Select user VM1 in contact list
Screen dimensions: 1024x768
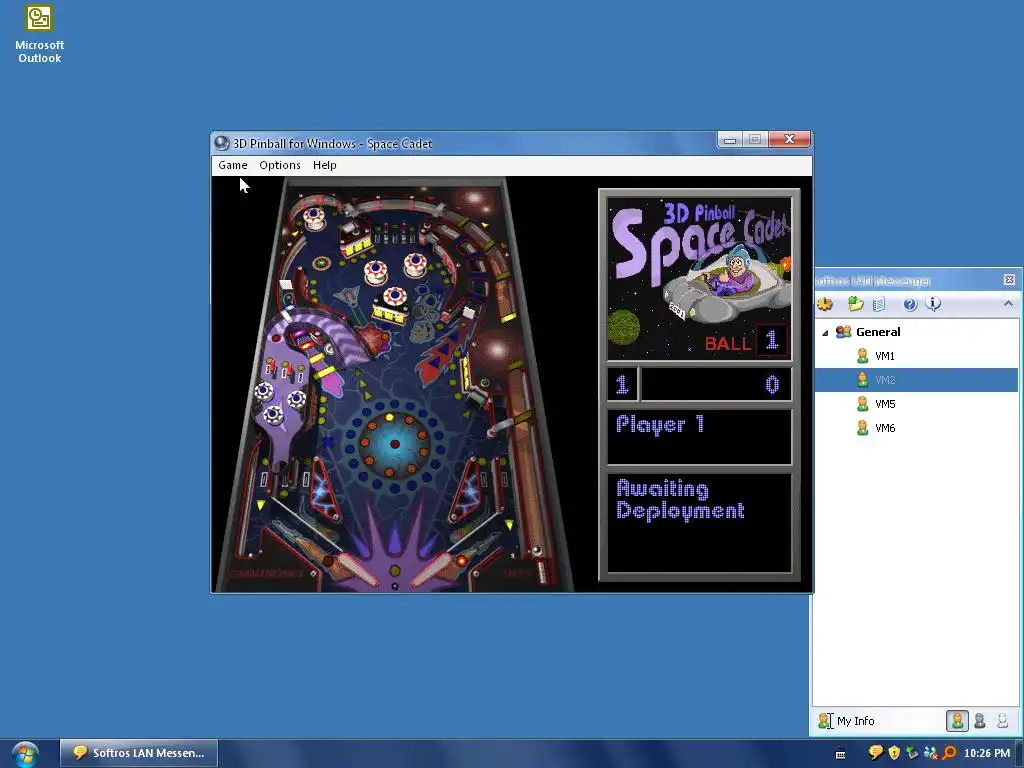point(916,356)
